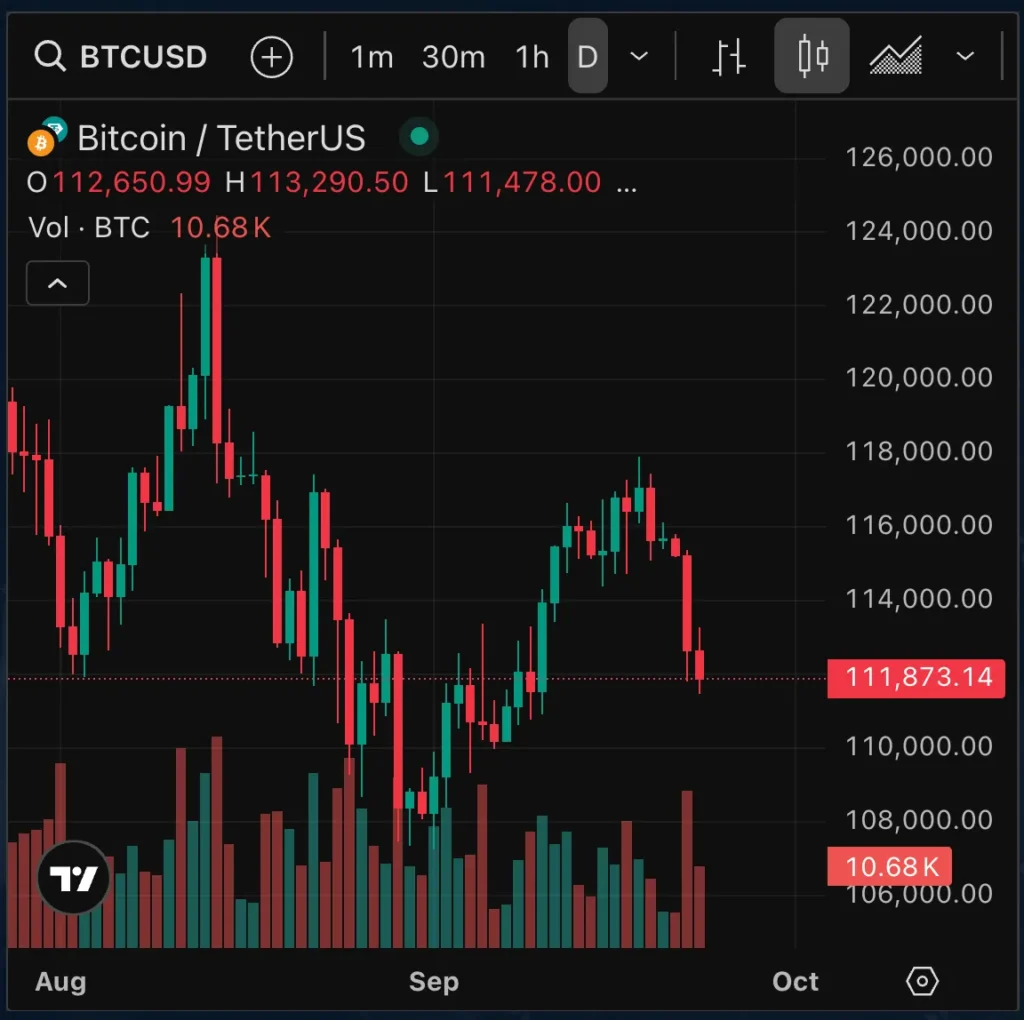Click the Vol · BTC indicator label
Screen dimensions: 1024x1020
[x=89, y=228]
